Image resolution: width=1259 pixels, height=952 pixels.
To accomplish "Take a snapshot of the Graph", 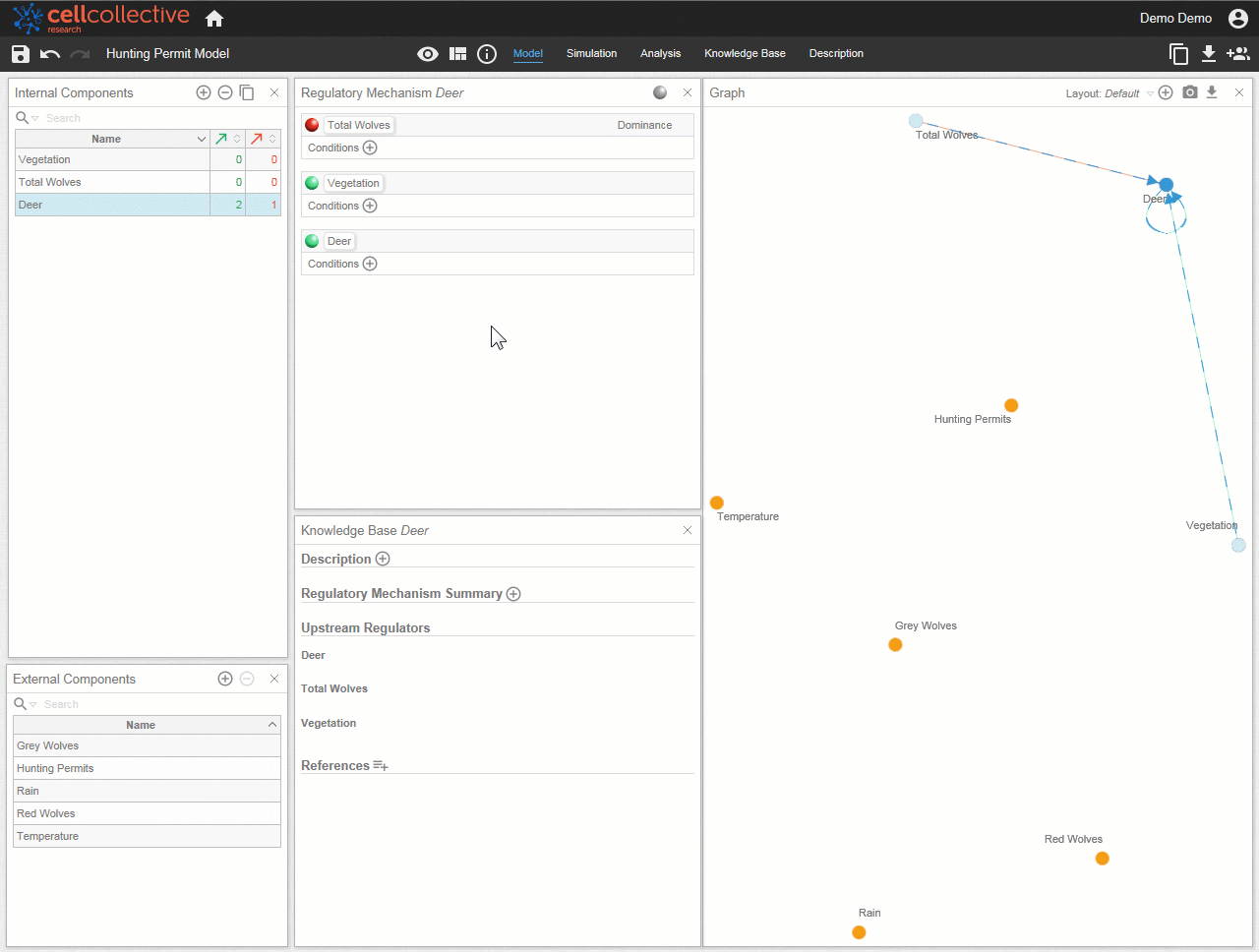I will pos(1190,92).
